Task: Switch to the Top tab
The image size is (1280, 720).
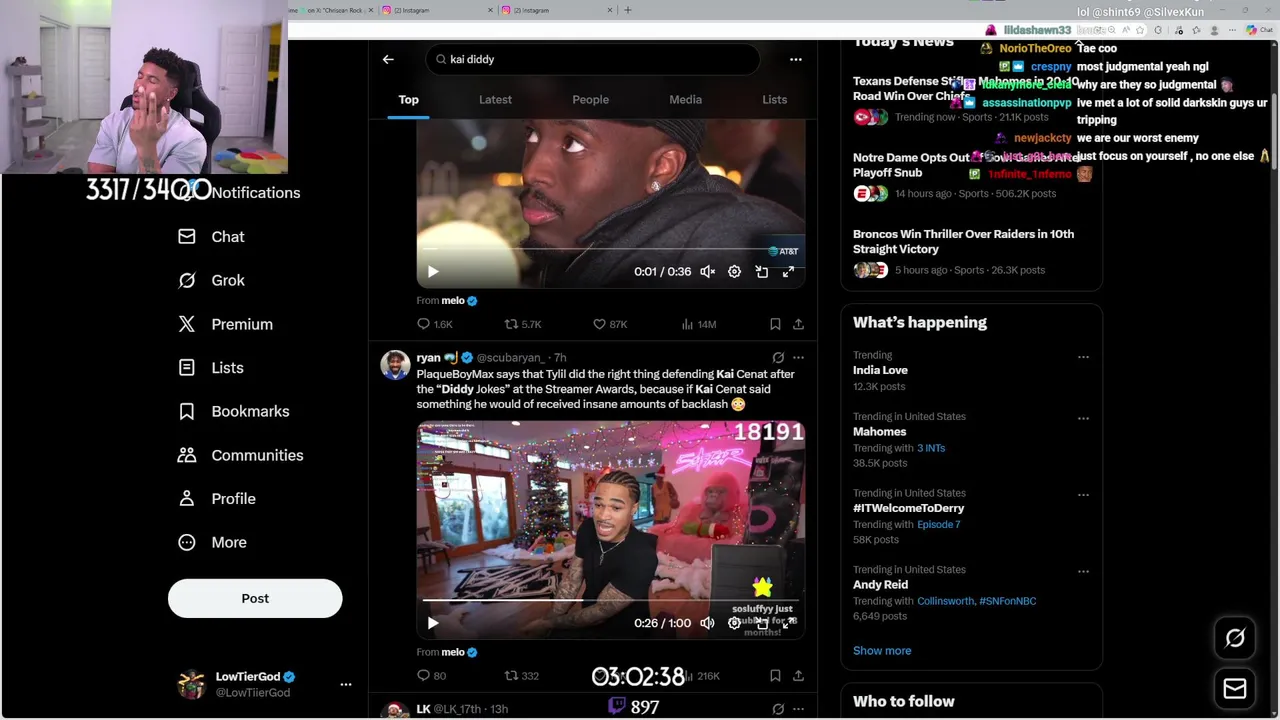Action: point(408,100)
